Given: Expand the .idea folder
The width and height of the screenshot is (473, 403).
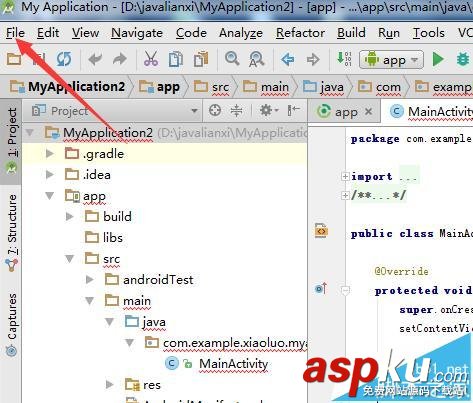Looking at the screenshot, I should tap(50, 174).
